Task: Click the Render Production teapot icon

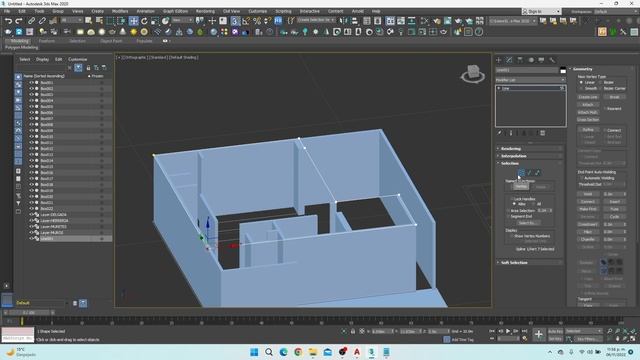Action: (x=458, y=21)
